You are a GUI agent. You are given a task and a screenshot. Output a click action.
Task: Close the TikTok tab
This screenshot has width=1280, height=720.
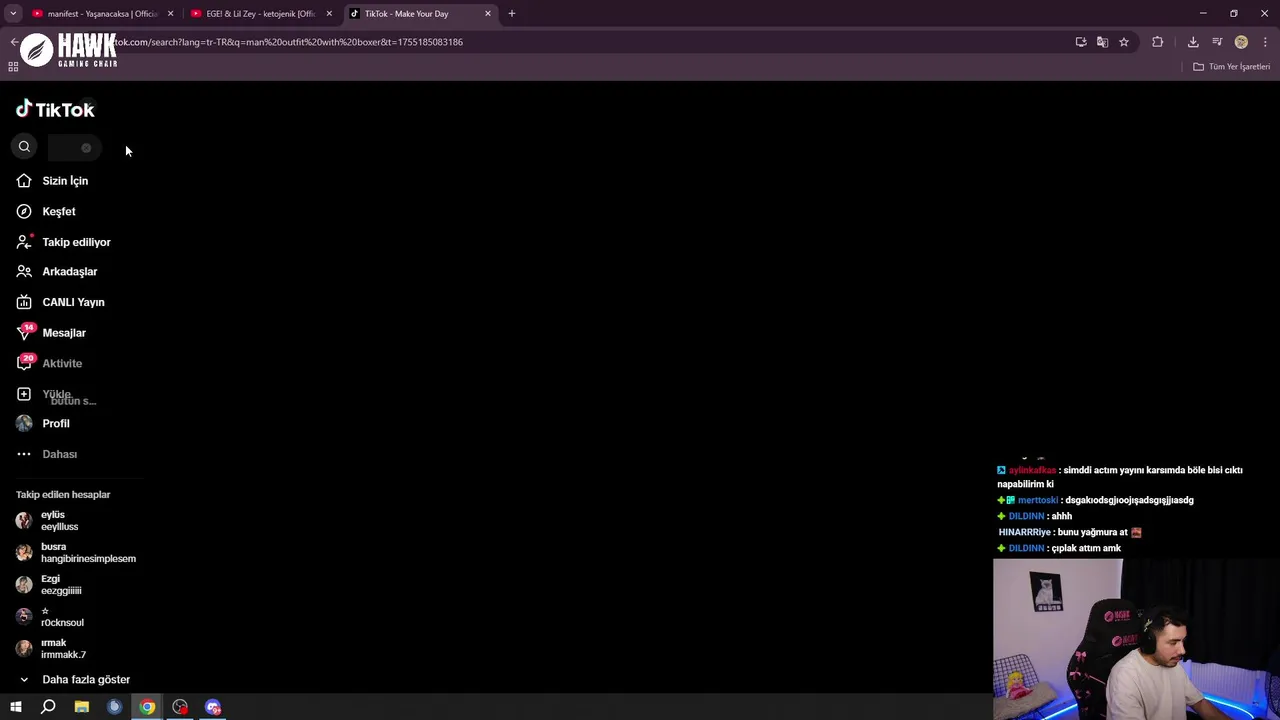pyautogui.click(x=488, y=14)
